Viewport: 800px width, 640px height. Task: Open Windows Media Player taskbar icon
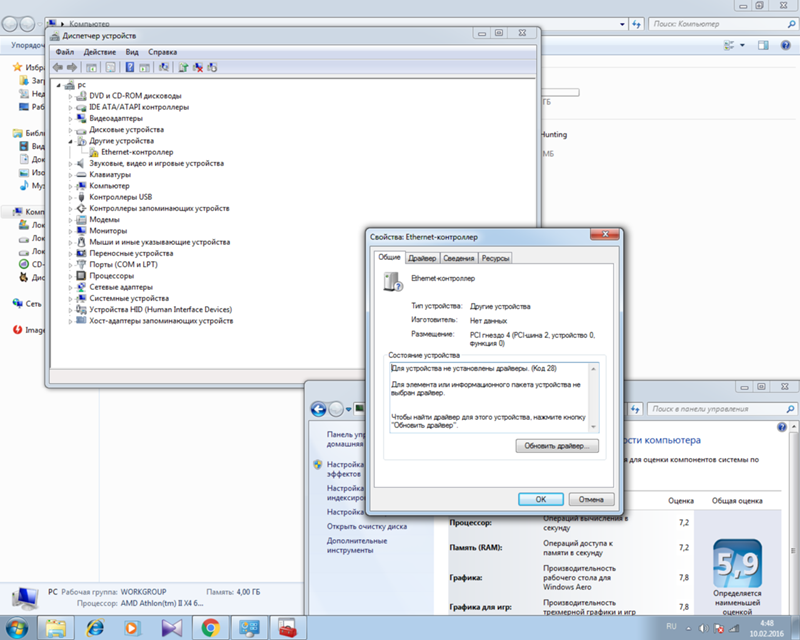(x=132, y=628)
